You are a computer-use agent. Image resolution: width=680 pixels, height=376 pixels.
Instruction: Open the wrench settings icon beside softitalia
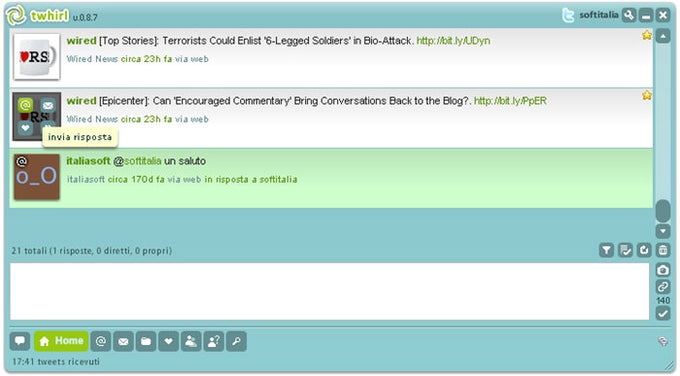pyautogui.click(x=628, y=16)
